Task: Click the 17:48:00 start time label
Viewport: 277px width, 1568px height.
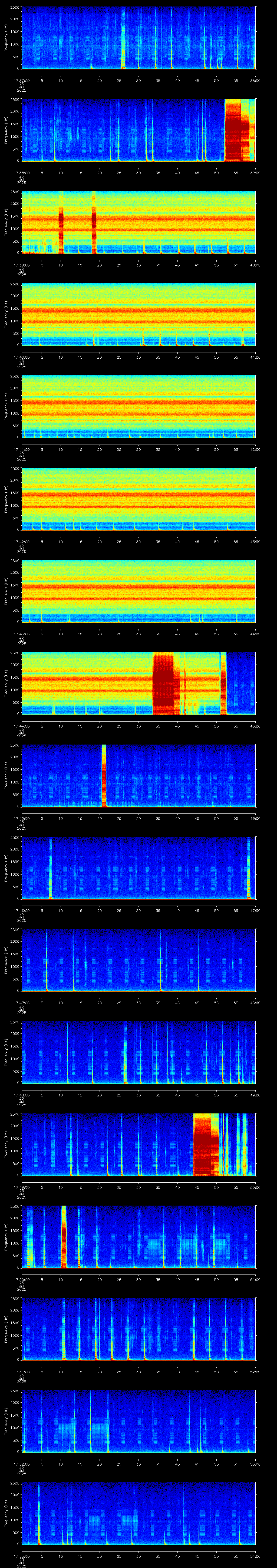Action: (x=21, y=1095)
